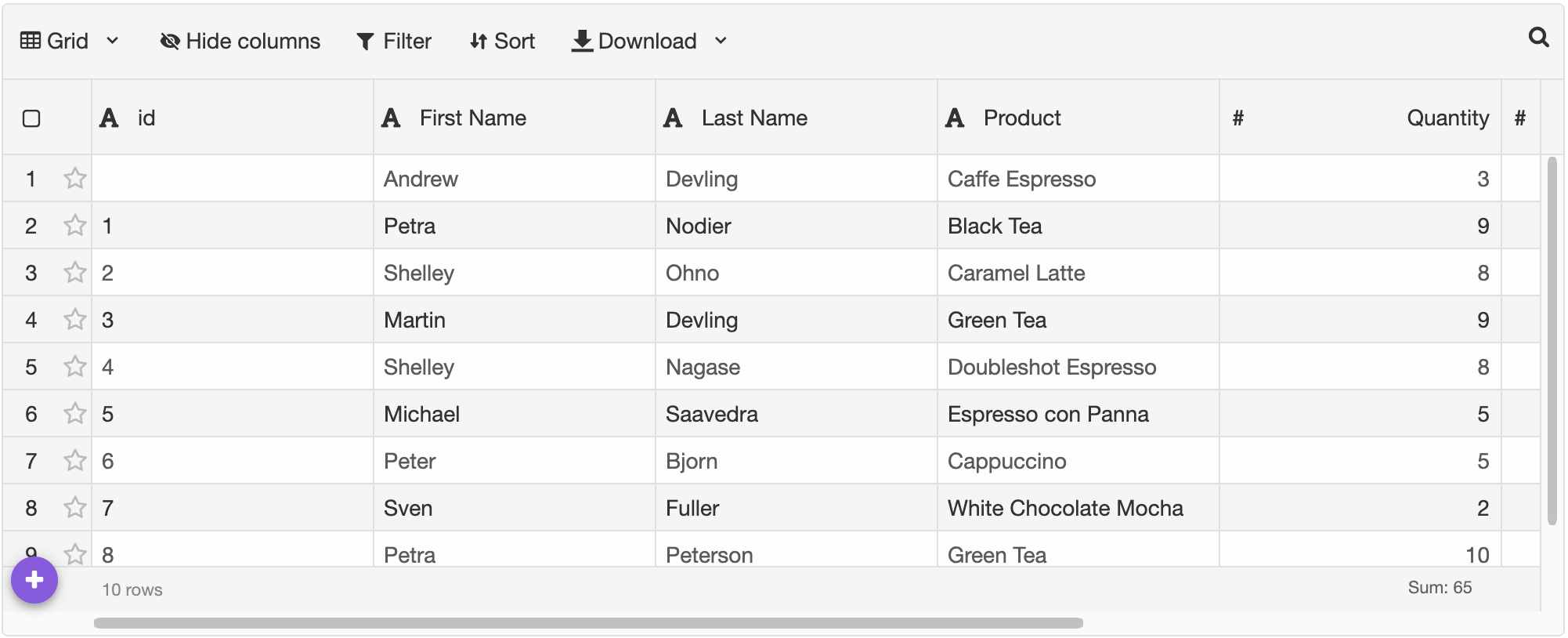Viewport: 1568px width, 638px height.
Task: Star the Shelley Nagase row
Action: coord(75,367)
